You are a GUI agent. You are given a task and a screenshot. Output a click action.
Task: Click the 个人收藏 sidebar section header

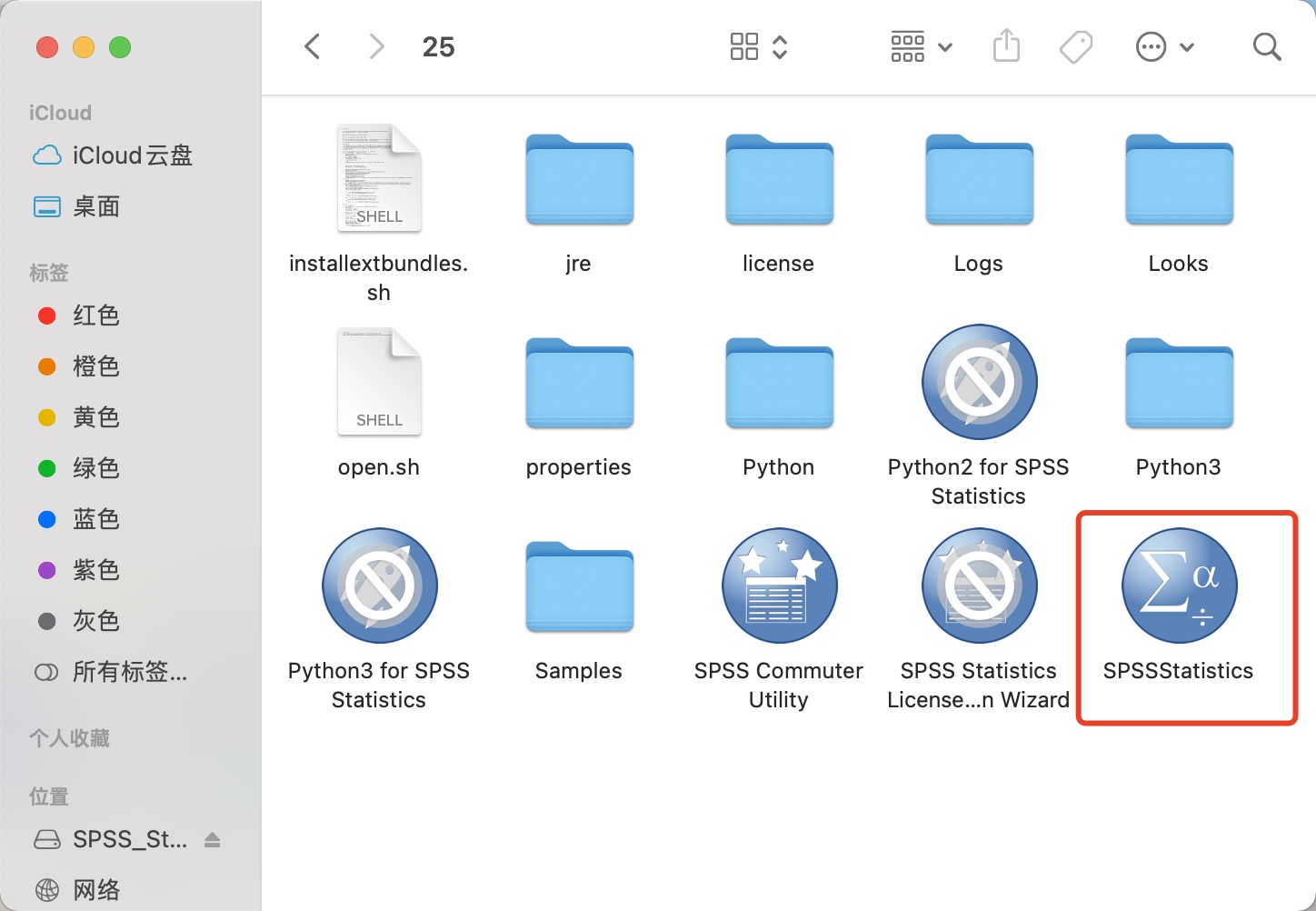click(69, 738)
